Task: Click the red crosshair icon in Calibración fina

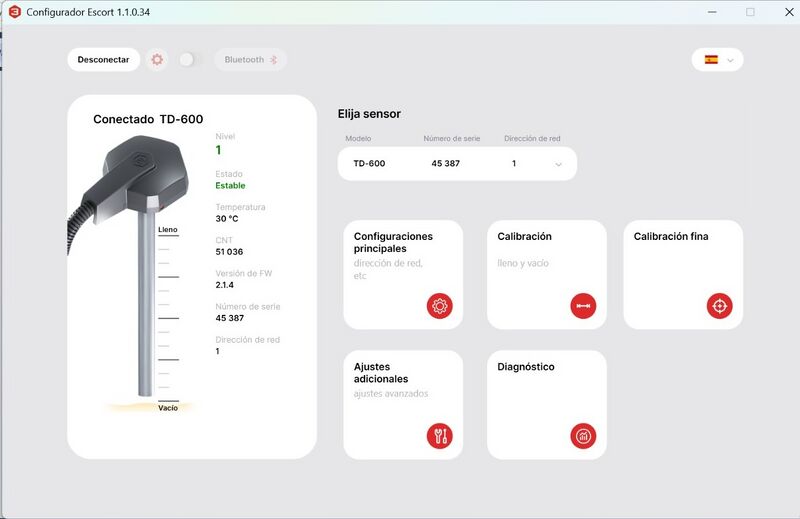Action: (x=719, y=306)
